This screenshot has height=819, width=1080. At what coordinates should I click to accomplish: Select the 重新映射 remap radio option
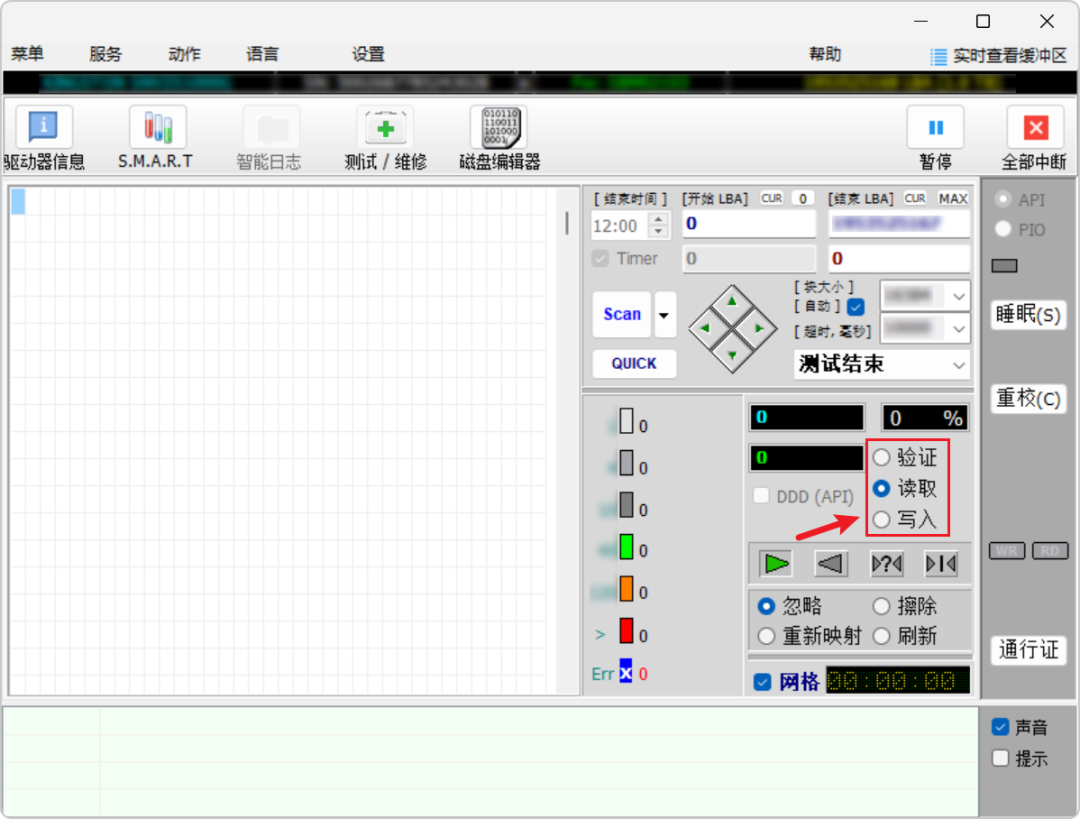(x=766, y=636)
